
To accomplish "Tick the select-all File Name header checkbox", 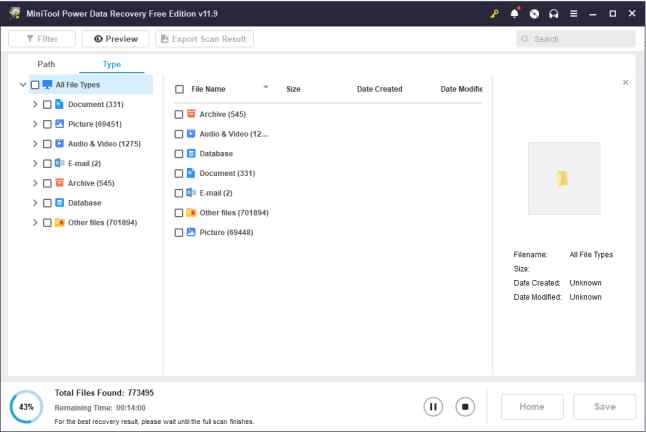I will 179,89.
